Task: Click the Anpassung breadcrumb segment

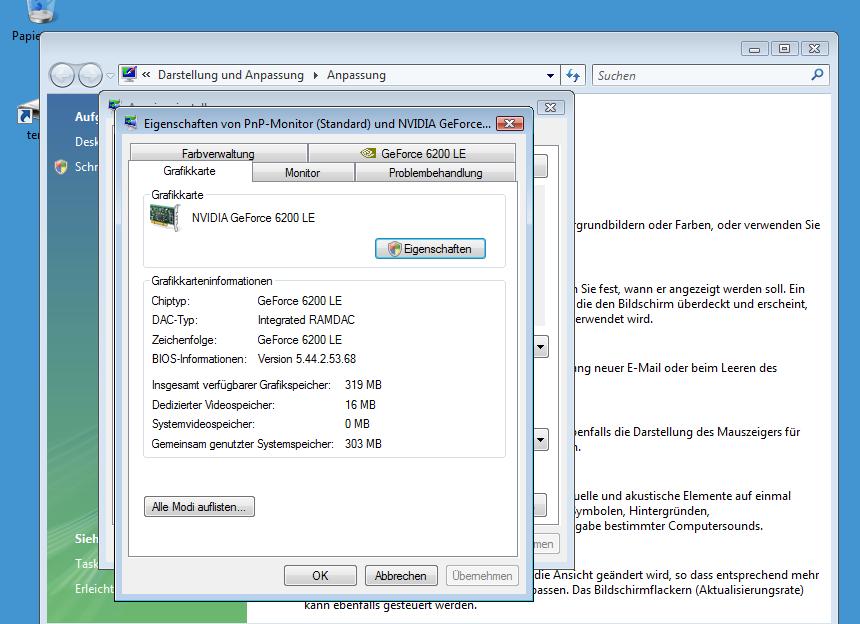Action: pos(357,75)
